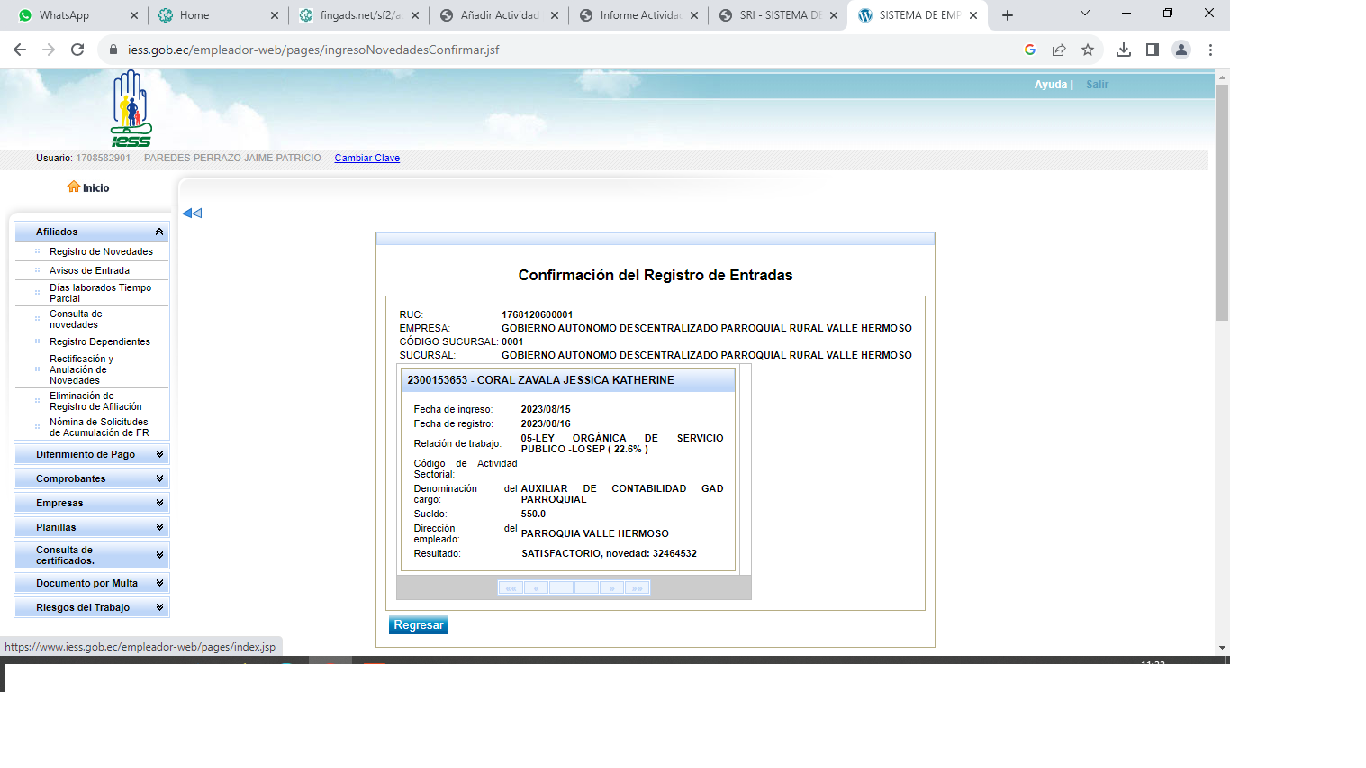Click the Inicio home icon
The width and height of the screenshot is (1366, 768).
coord(73,187)
